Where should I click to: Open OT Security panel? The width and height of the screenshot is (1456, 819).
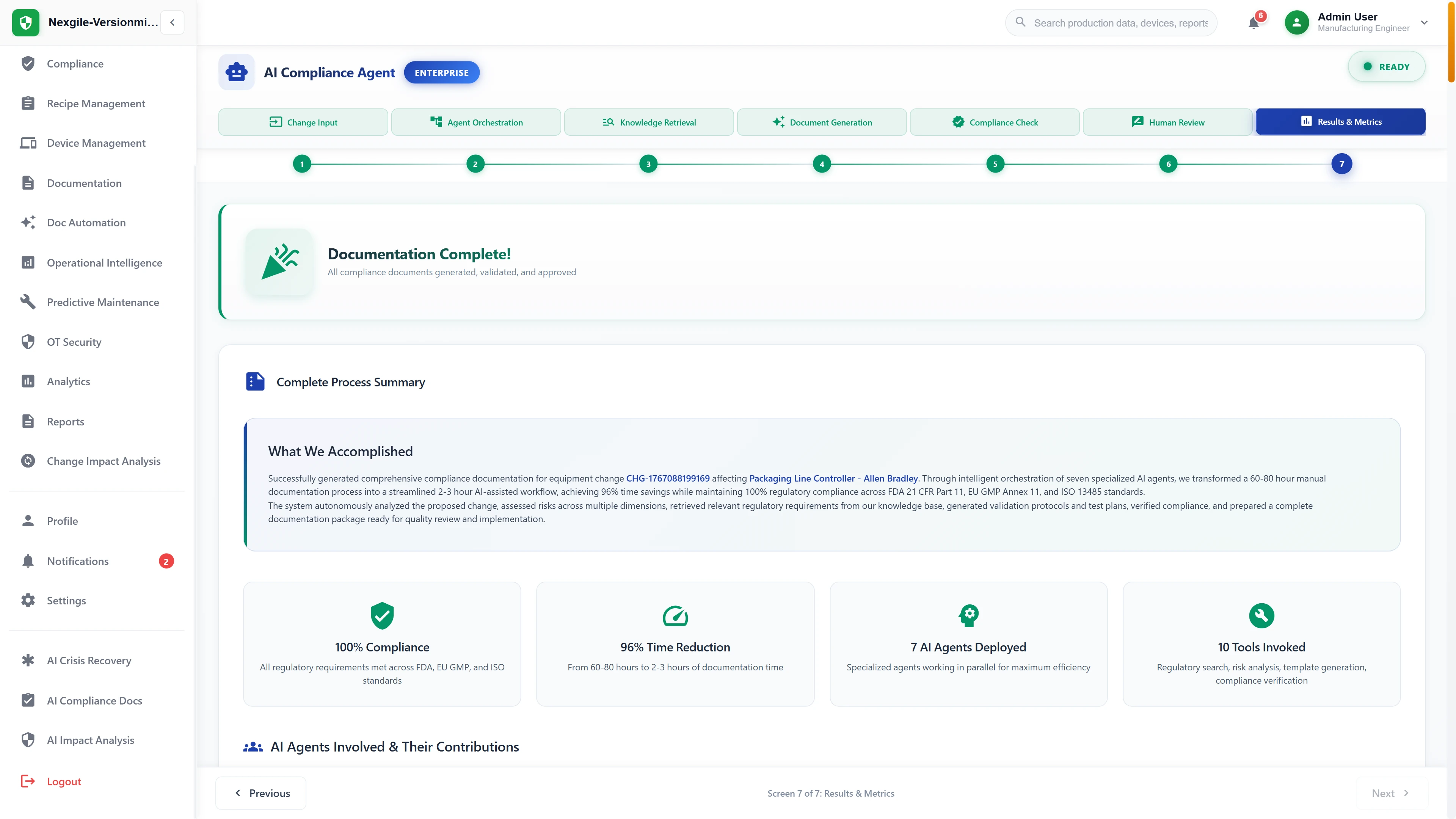74,341
